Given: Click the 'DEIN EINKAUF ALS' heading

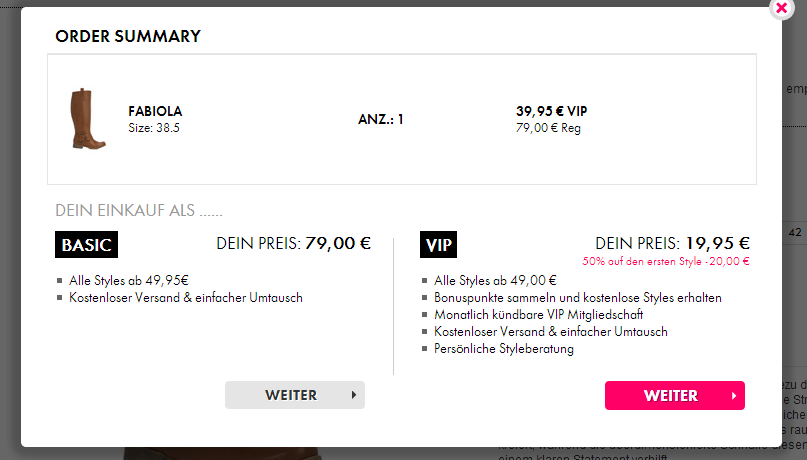Looking at the screenshot, I should (x=138, y=211).
